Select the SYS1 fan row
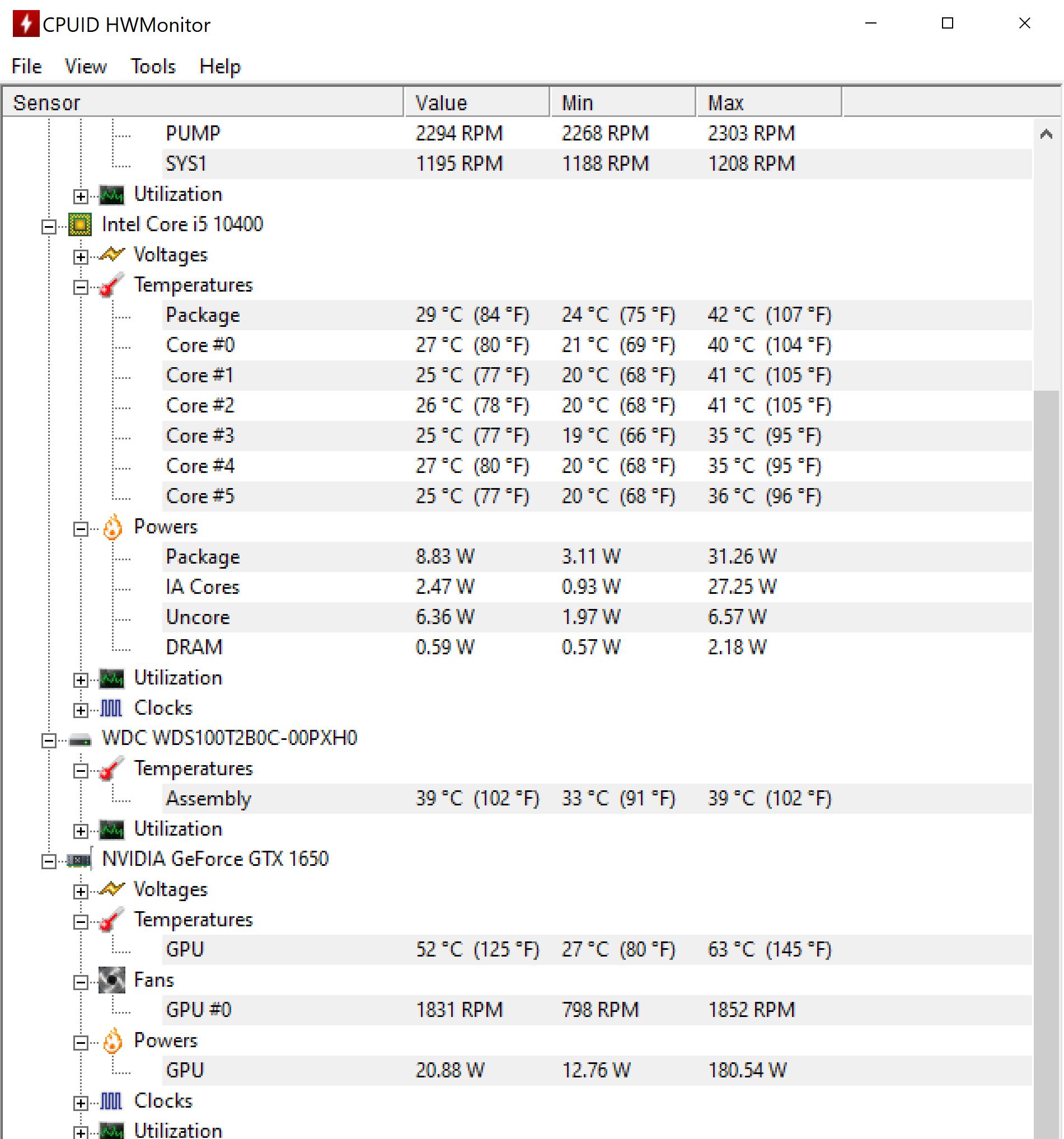 tap(597, 164)
